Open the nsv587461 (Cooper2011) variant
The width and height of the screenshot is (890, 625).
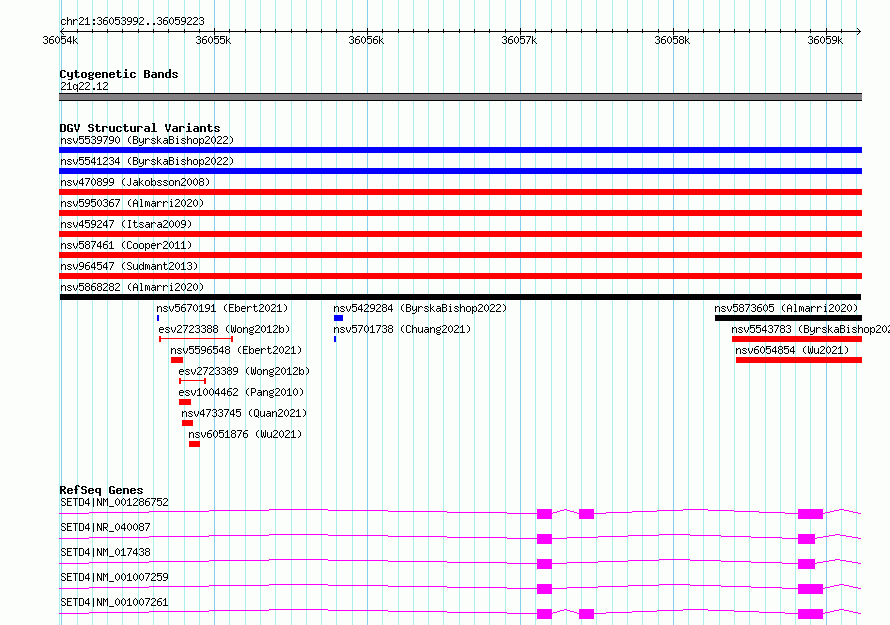(x=126, y=245)
